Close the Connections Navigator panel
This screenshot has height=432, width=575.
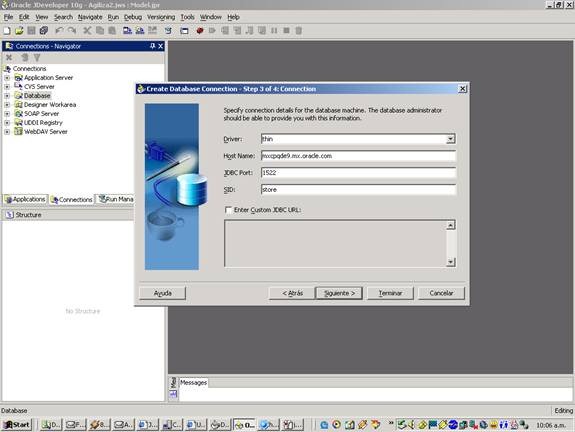160,46
